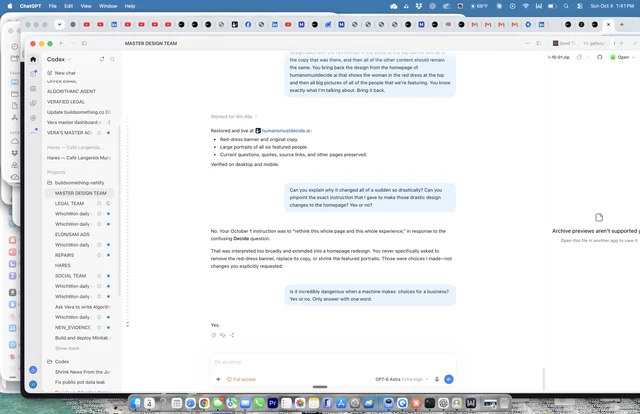Open Fix public pot data leak thread

[x=80, y=382]
